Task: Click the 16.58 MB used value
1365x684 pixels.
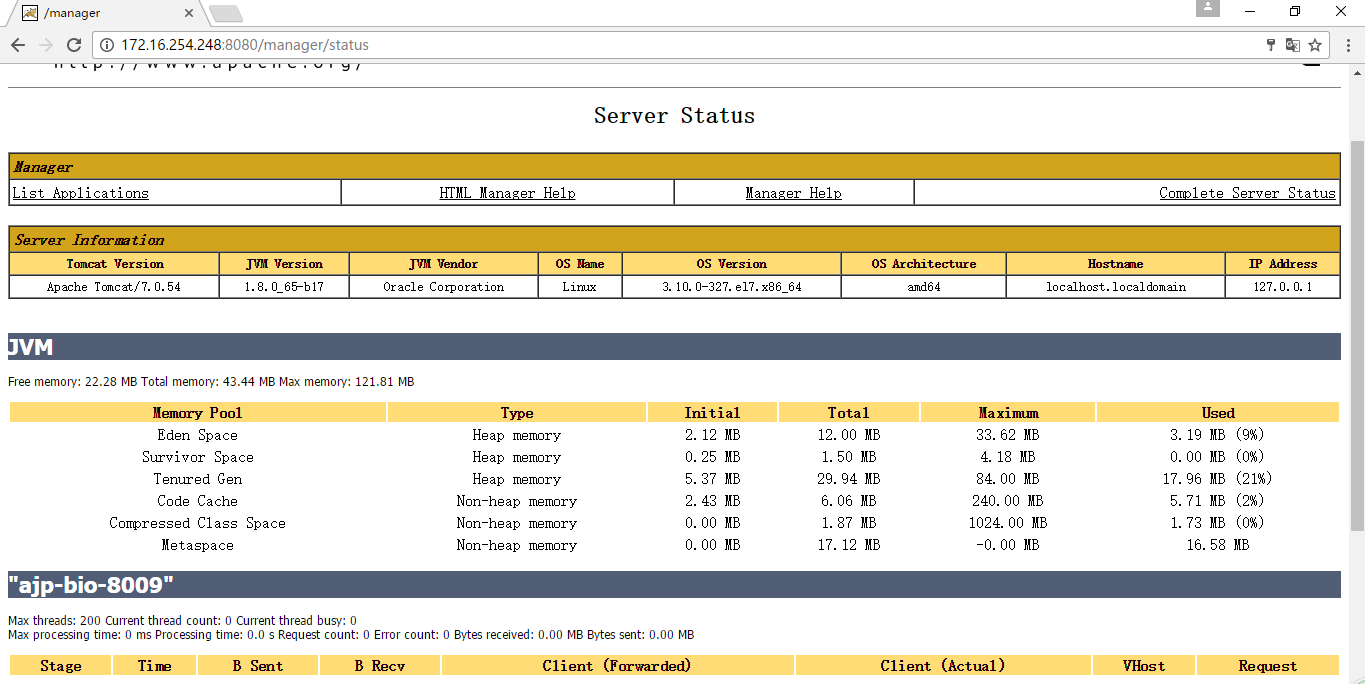Action: coord(1218,545)
